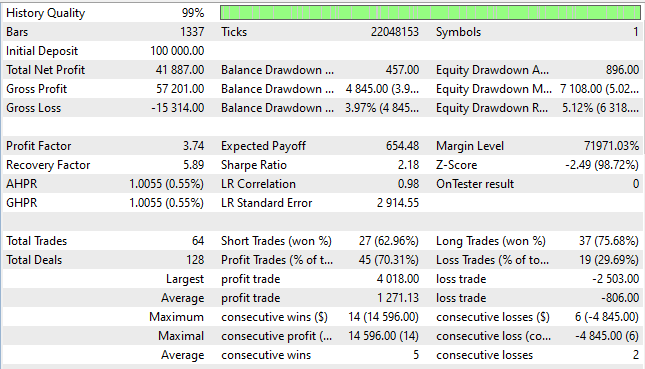Click consecutive loss value -4 845.00 (6)
Viewport: 645px width, 369px height.
coord(607,336)
